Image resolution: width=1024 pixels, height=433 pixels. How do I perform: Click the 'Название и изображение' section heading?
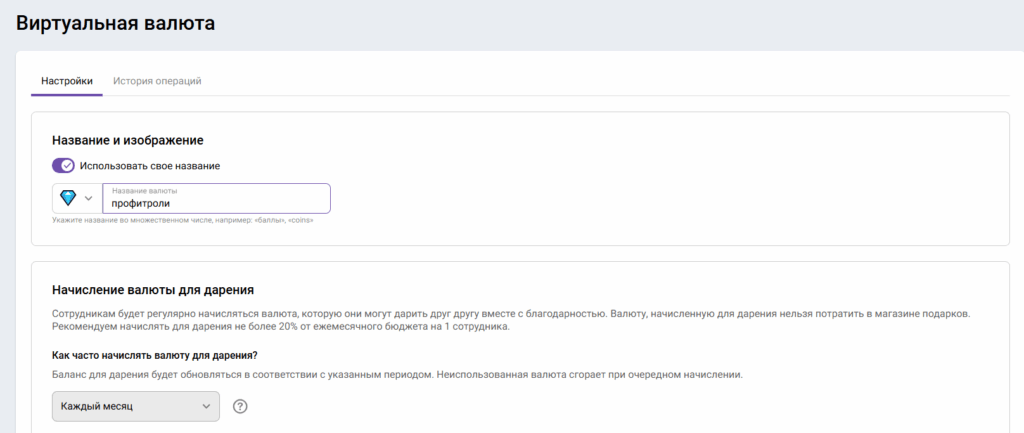pos(135,141)
